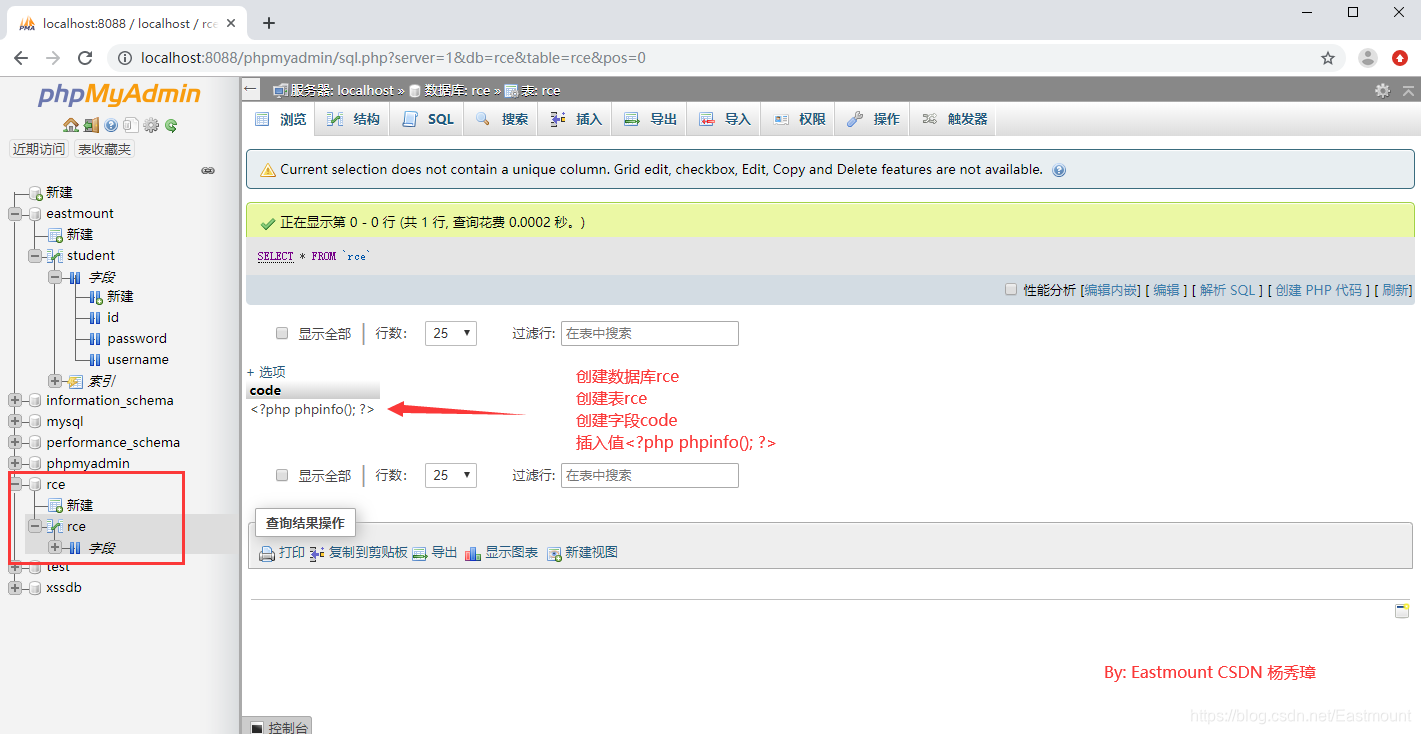Open the 操作 (Operations) tab
This screenshot has height=734, width=1421.
point(873,119)
